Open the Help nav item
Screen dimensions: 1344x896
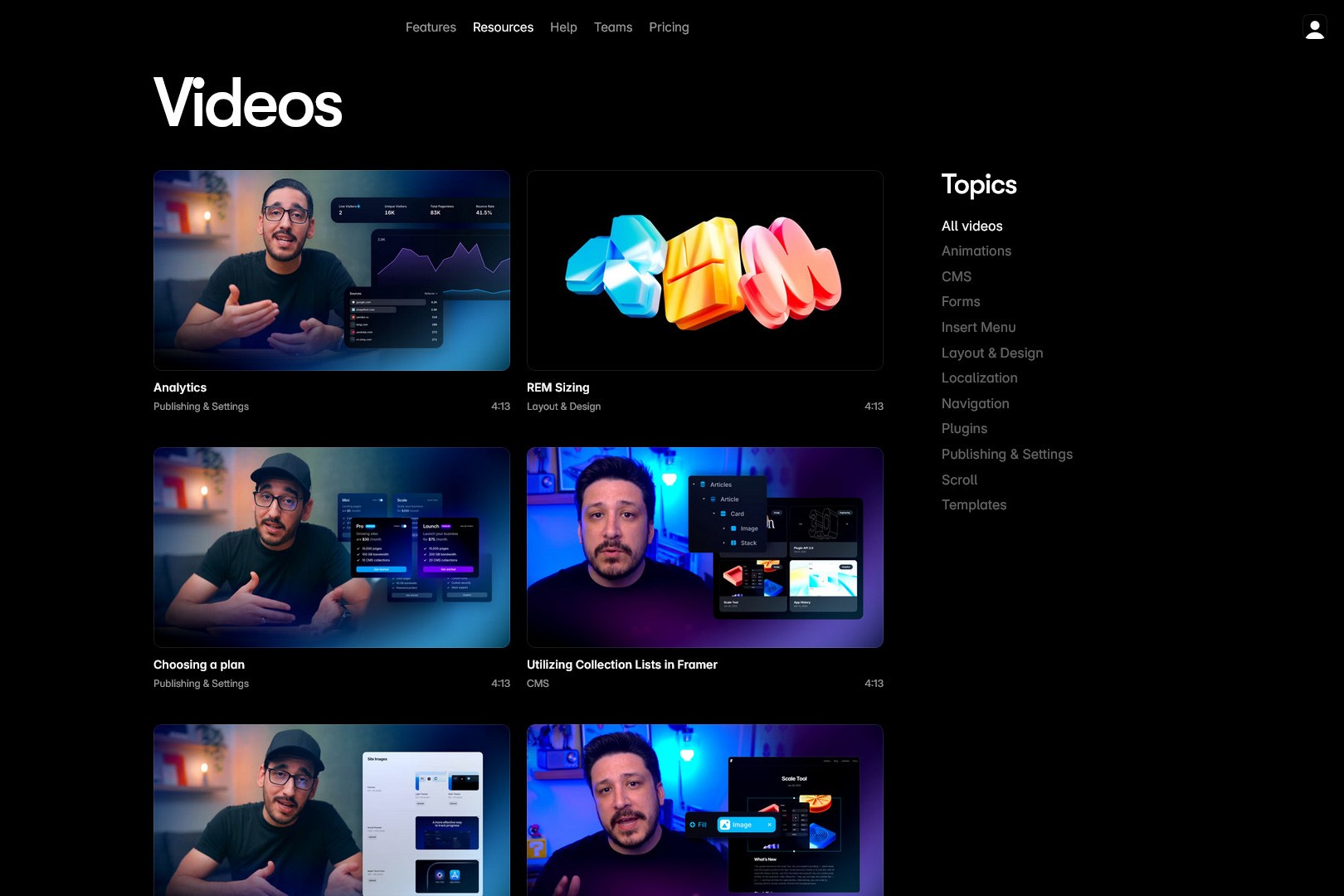coord(563,27)
